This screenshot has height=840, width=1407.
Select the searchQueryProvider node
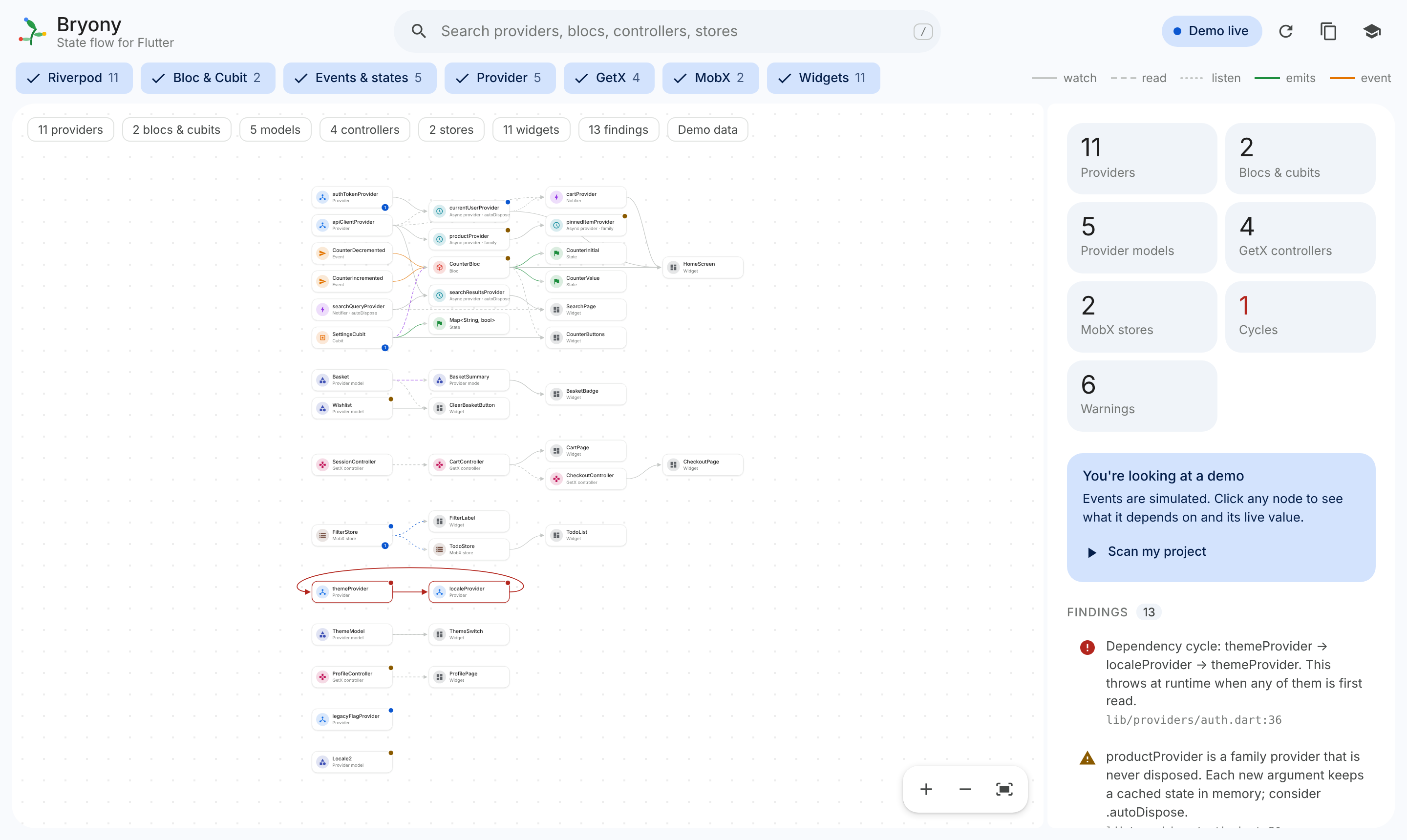point(352,309)
